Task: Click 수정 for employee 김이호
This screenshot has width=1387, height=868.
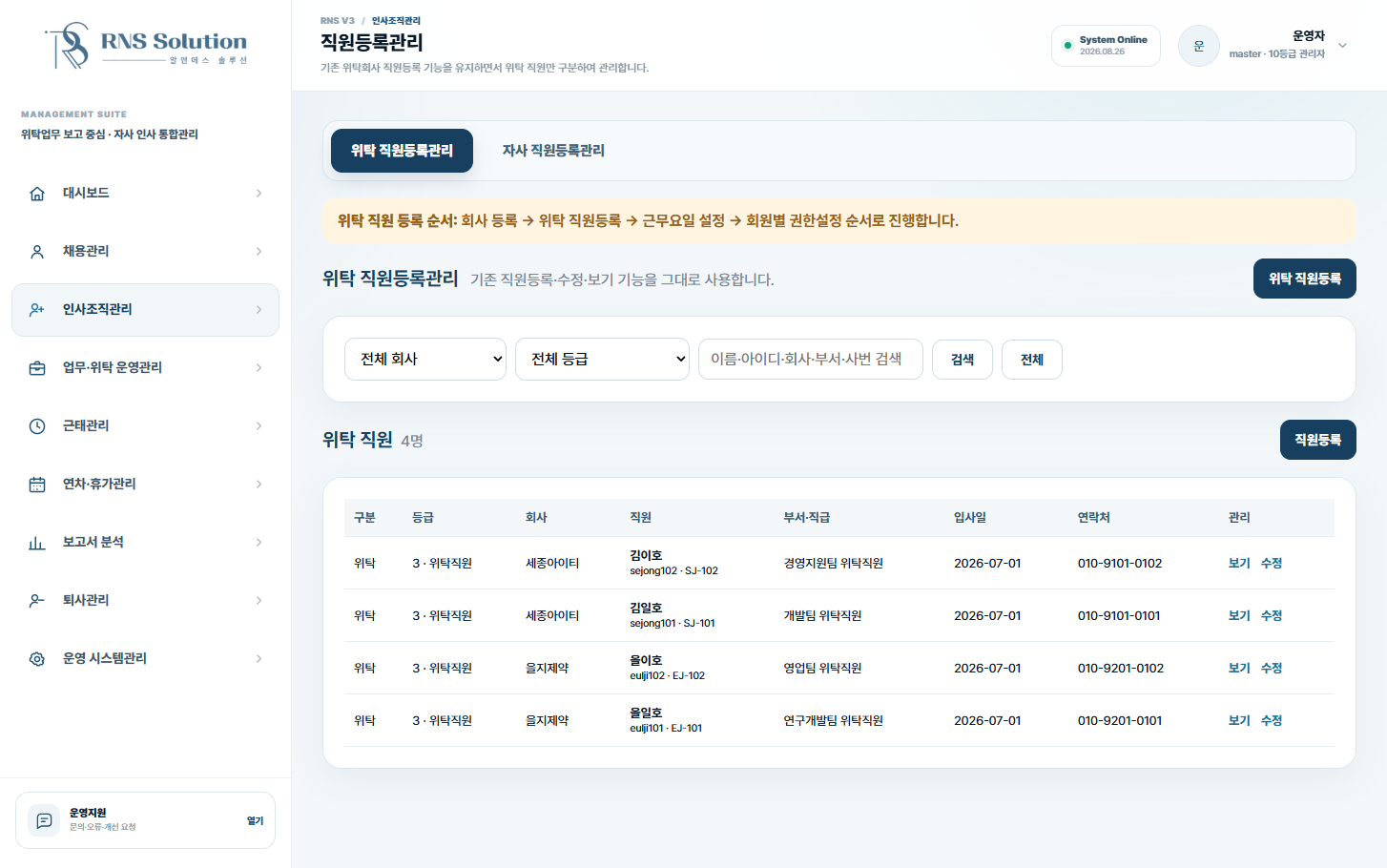Action: click(x=1272, y=564)
